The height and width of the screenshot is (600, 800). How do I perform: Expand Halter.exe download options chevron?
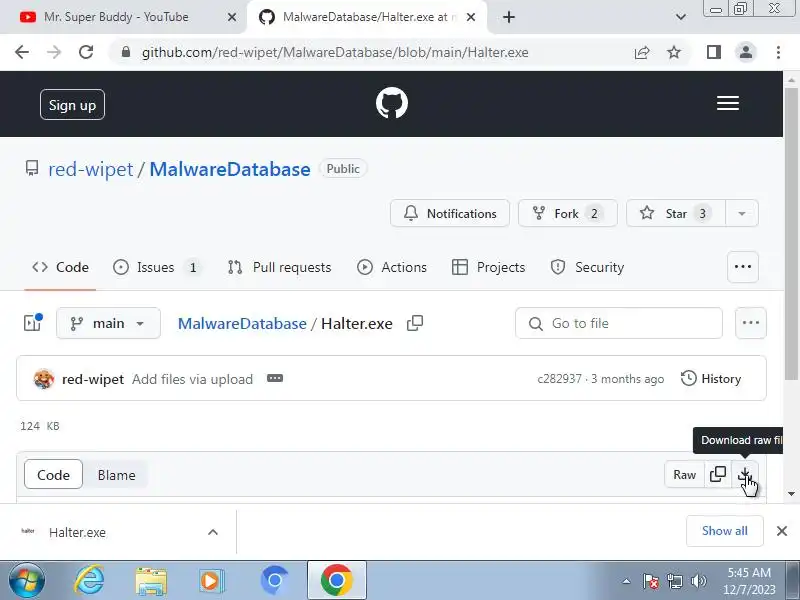point(213,532)
